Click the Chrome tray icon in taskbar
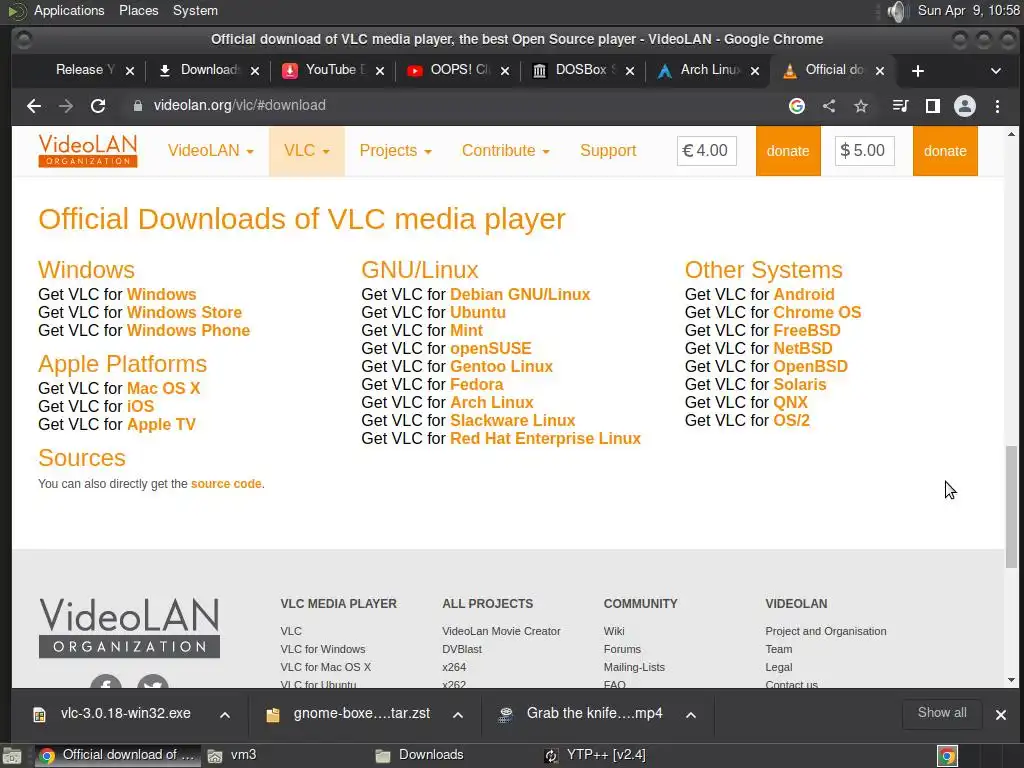 click(x=947, y=756)
